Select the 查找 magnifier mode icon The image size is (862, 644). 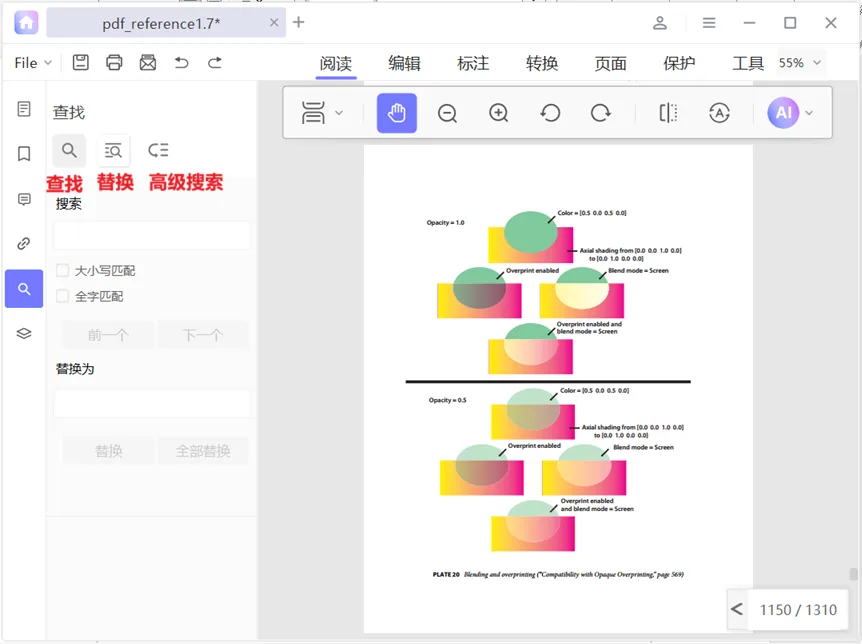point(69,150)
